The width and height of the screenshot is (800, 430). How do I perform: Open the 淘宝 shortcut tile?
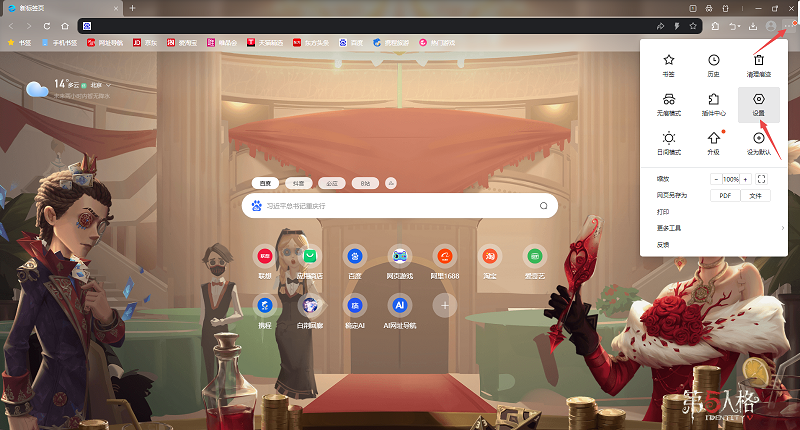(x=490, y=262)
